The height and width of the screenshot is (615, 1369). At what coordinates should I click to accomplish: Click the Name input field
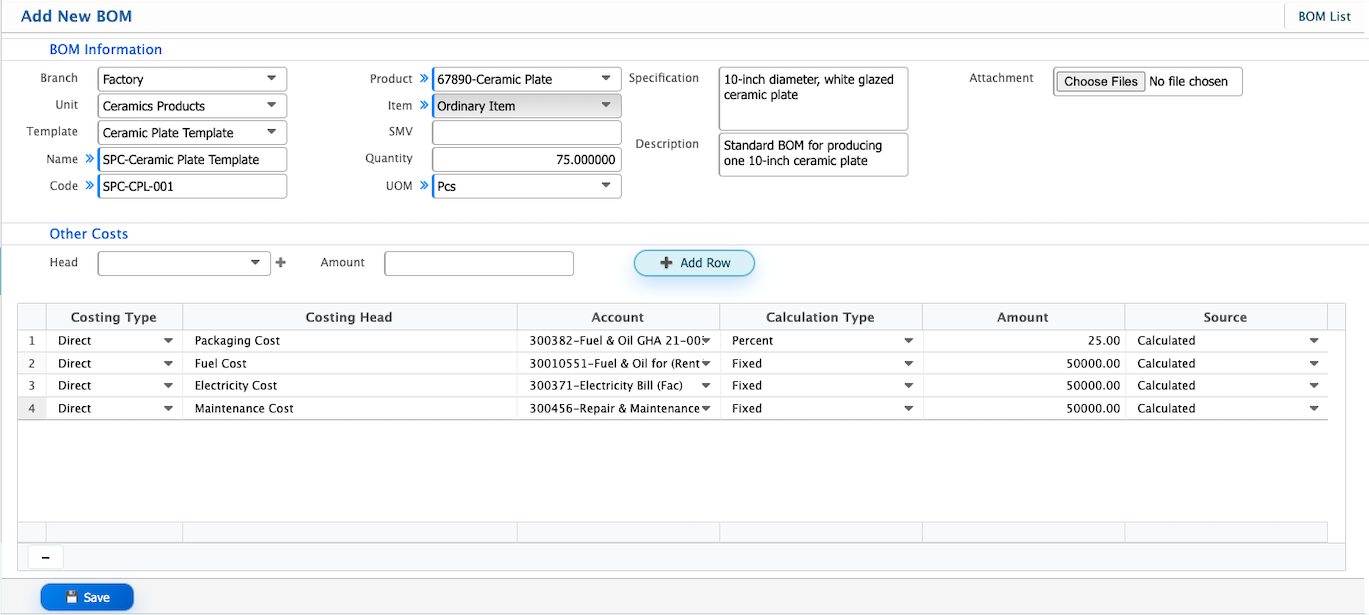[192, 160]
